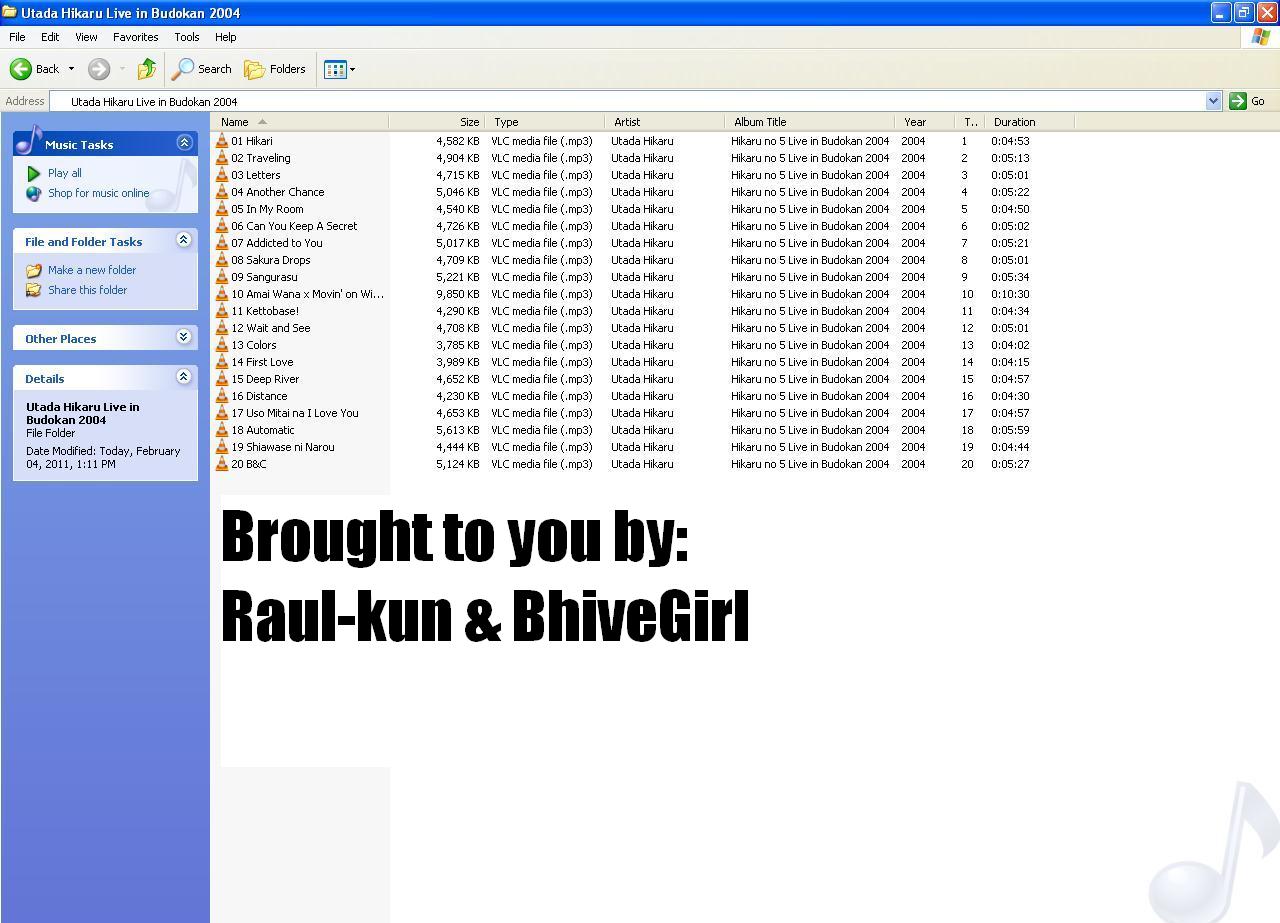Open Back button history dropdown
The image size is (1280, 923).
[71, 69]
